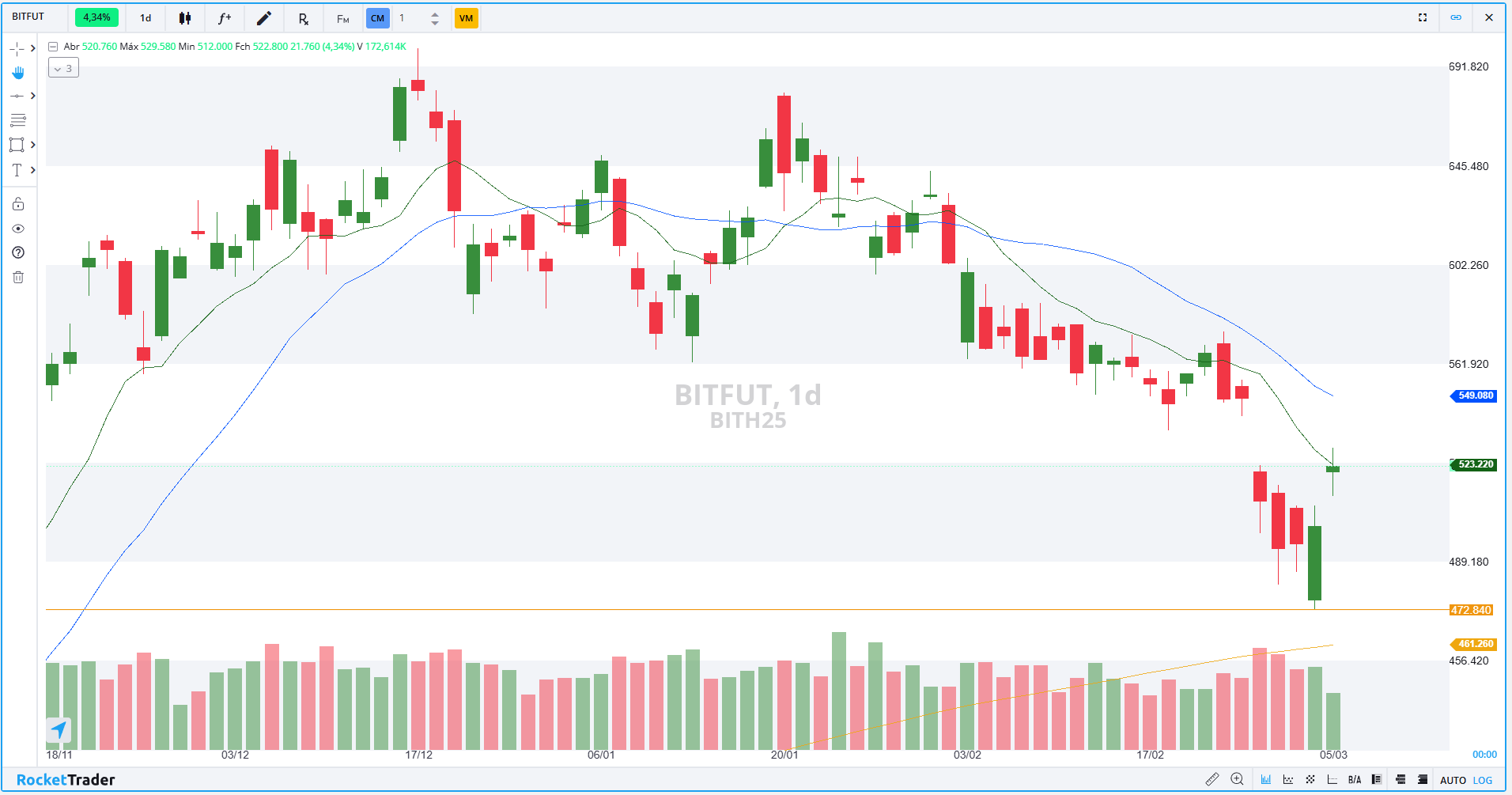Click the zoom-in magnifier icon
Screen dimensions: 1512x795
pyautogui.click(x=1238, y=780)
